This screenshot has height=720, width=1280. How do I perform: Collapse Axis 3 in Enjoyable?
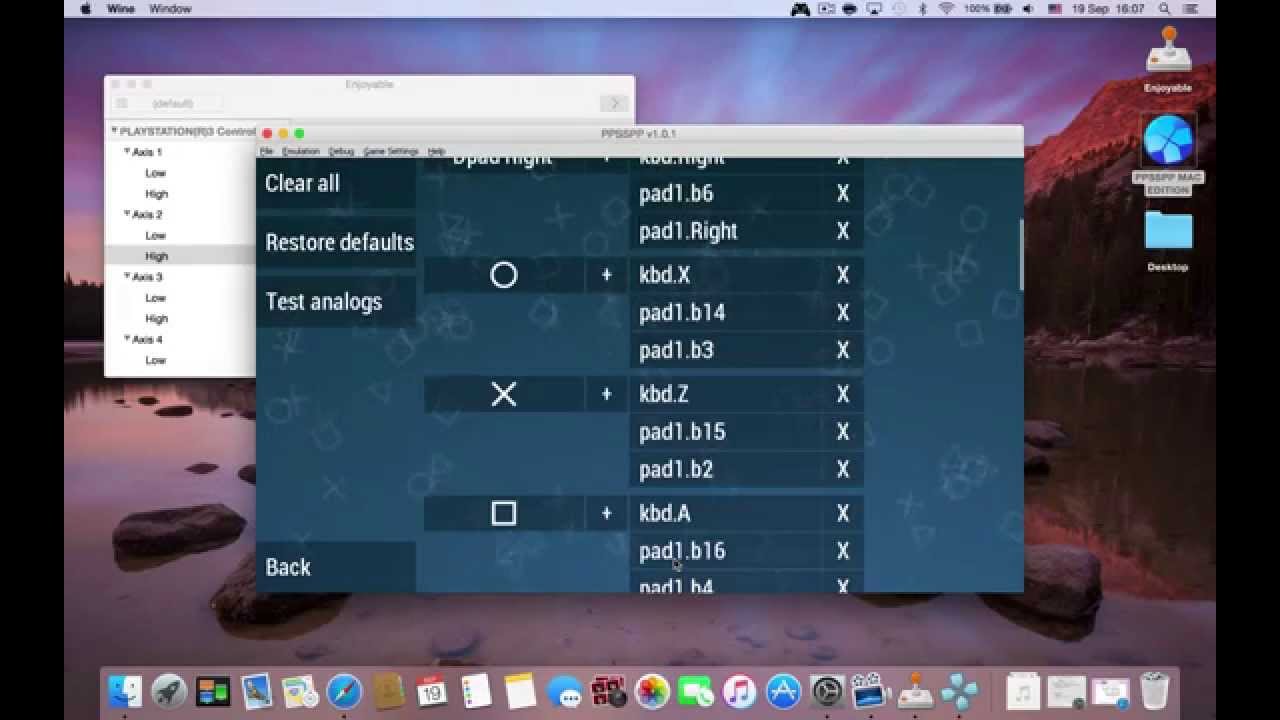point(127,276)
